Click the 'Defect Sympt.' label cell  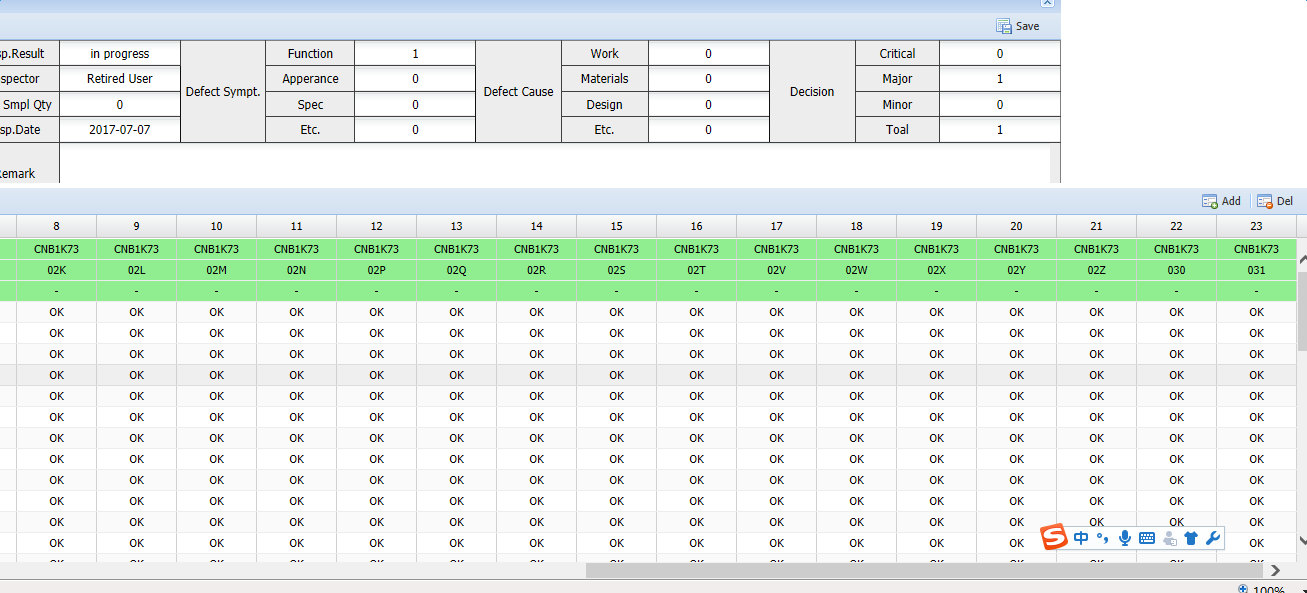coord(223,91)
